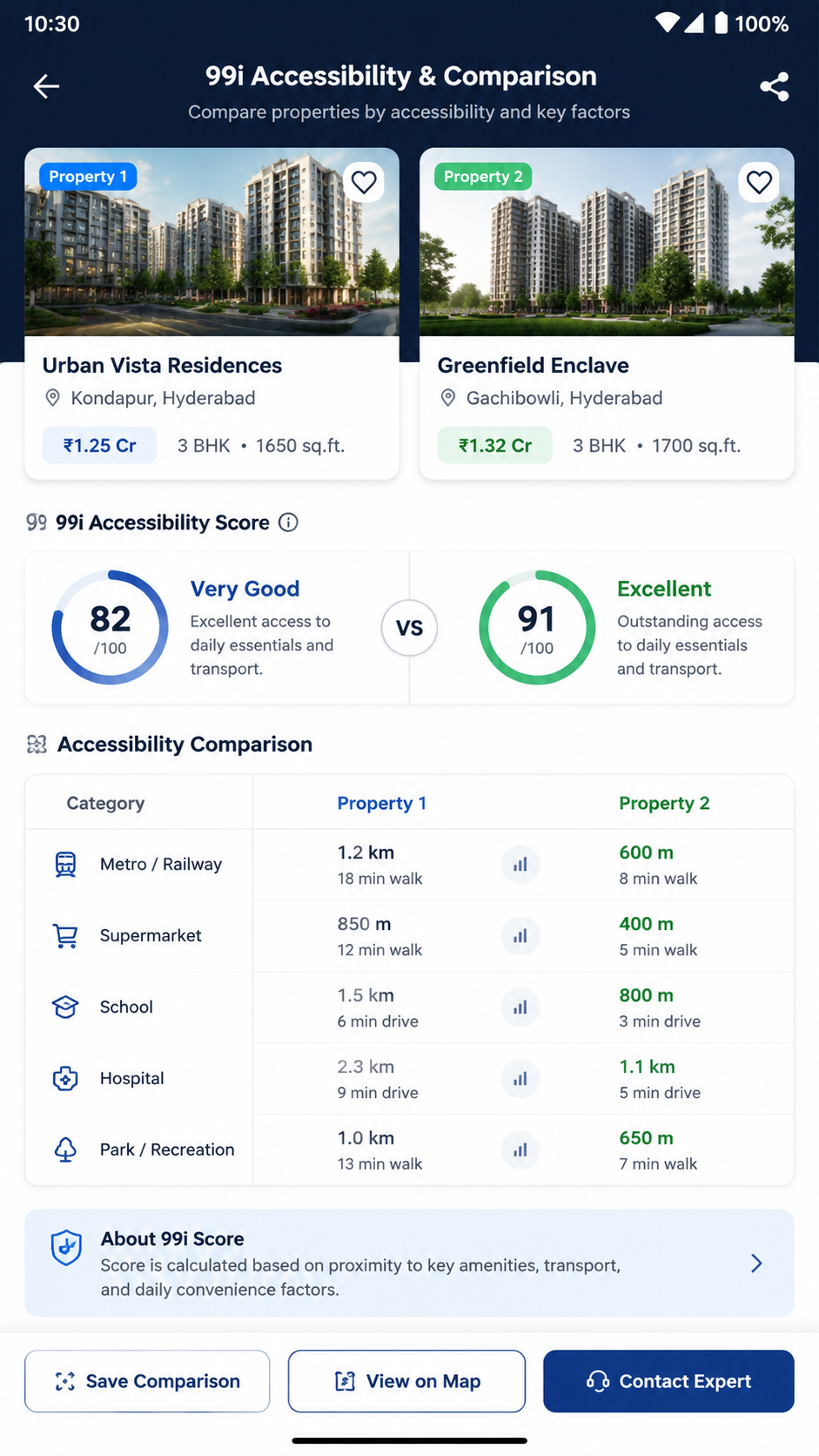819x1456 pixels.
Task: Select the Property 2 column header
Action: click(664, 803)
